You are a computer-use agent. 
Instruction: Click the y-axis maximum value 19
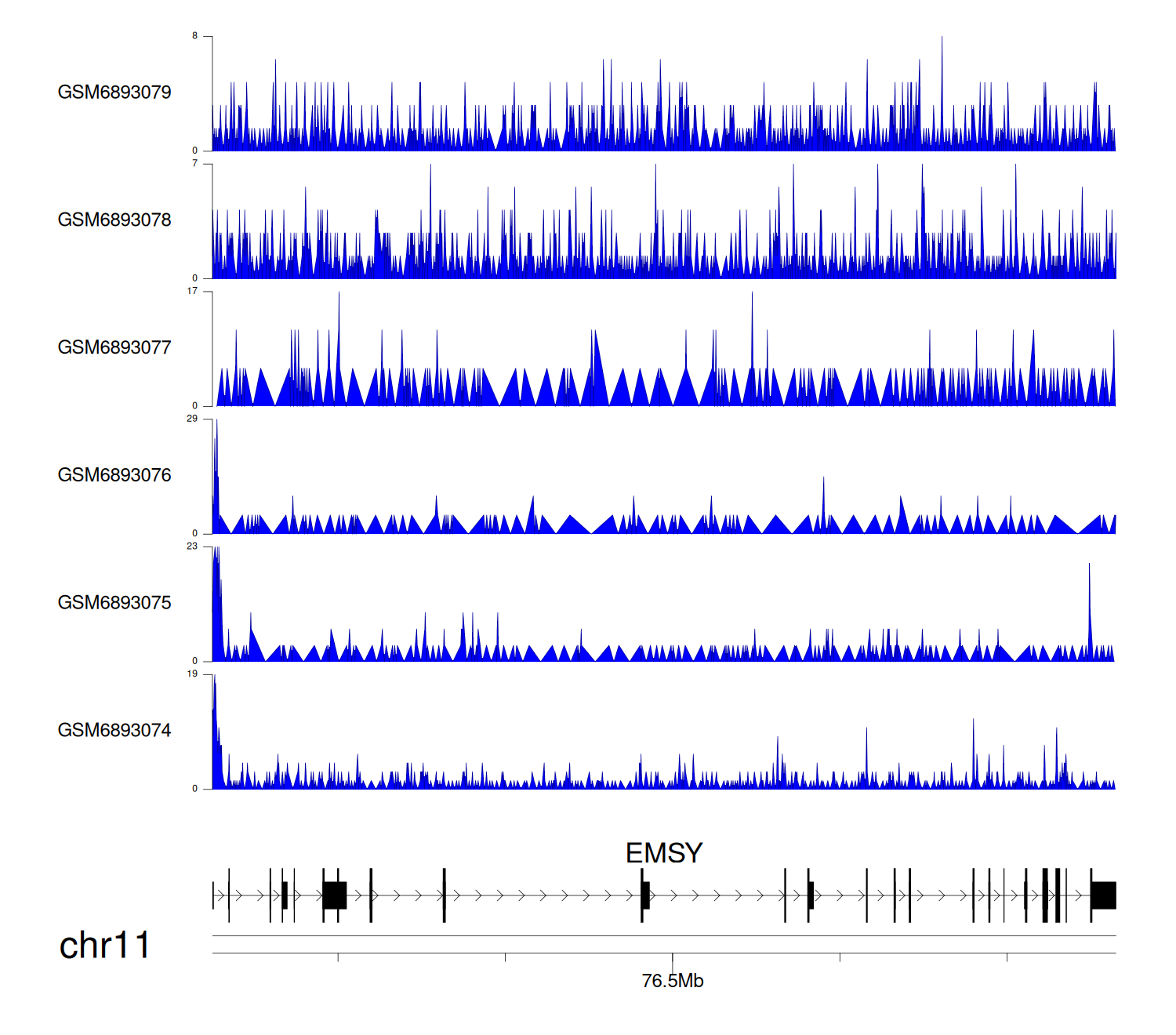(x=193, y=674)
